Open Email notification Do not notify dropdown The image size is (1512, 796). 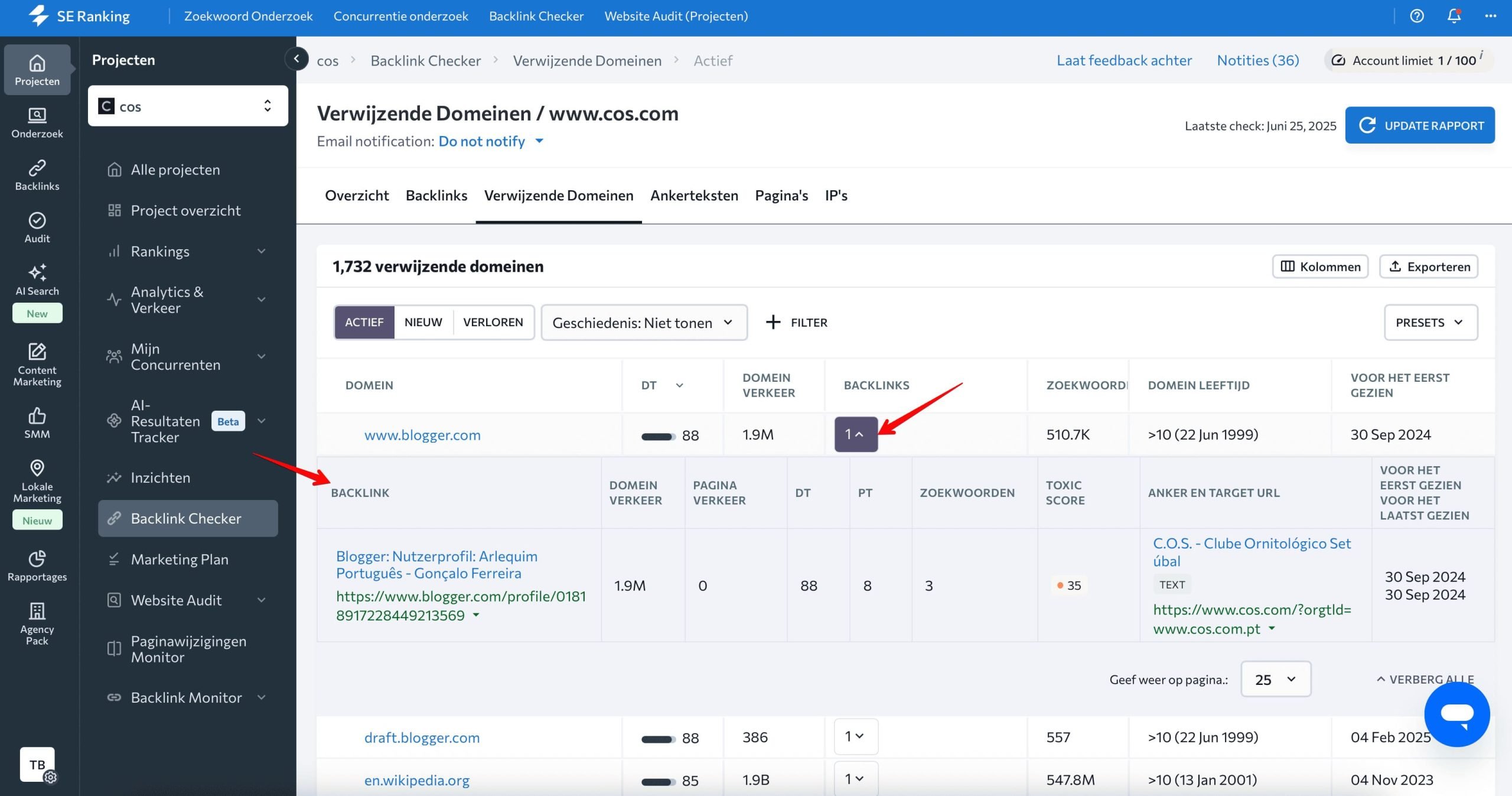(x=491, y=141)
